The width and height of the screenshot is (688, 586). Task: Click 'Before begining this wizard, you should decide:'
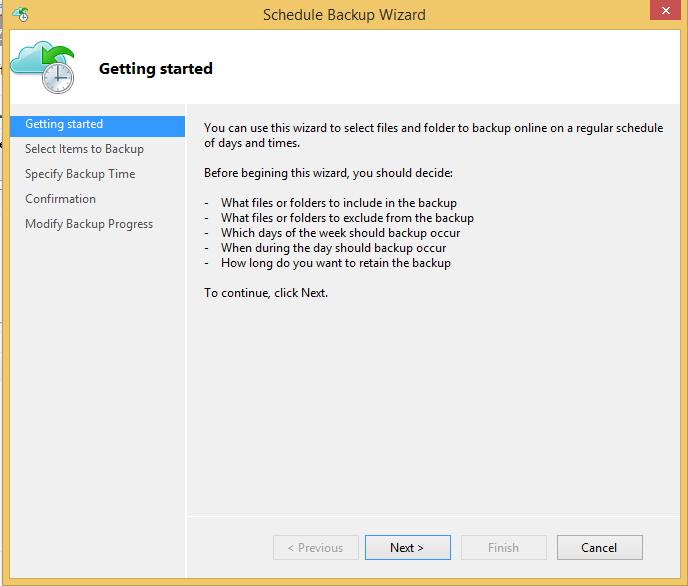[328, 173]
